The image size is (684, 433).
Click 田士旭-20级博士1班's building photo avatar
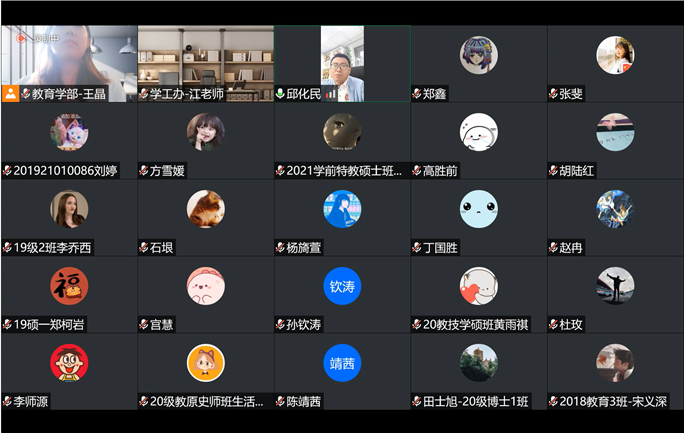click(479, 363)
